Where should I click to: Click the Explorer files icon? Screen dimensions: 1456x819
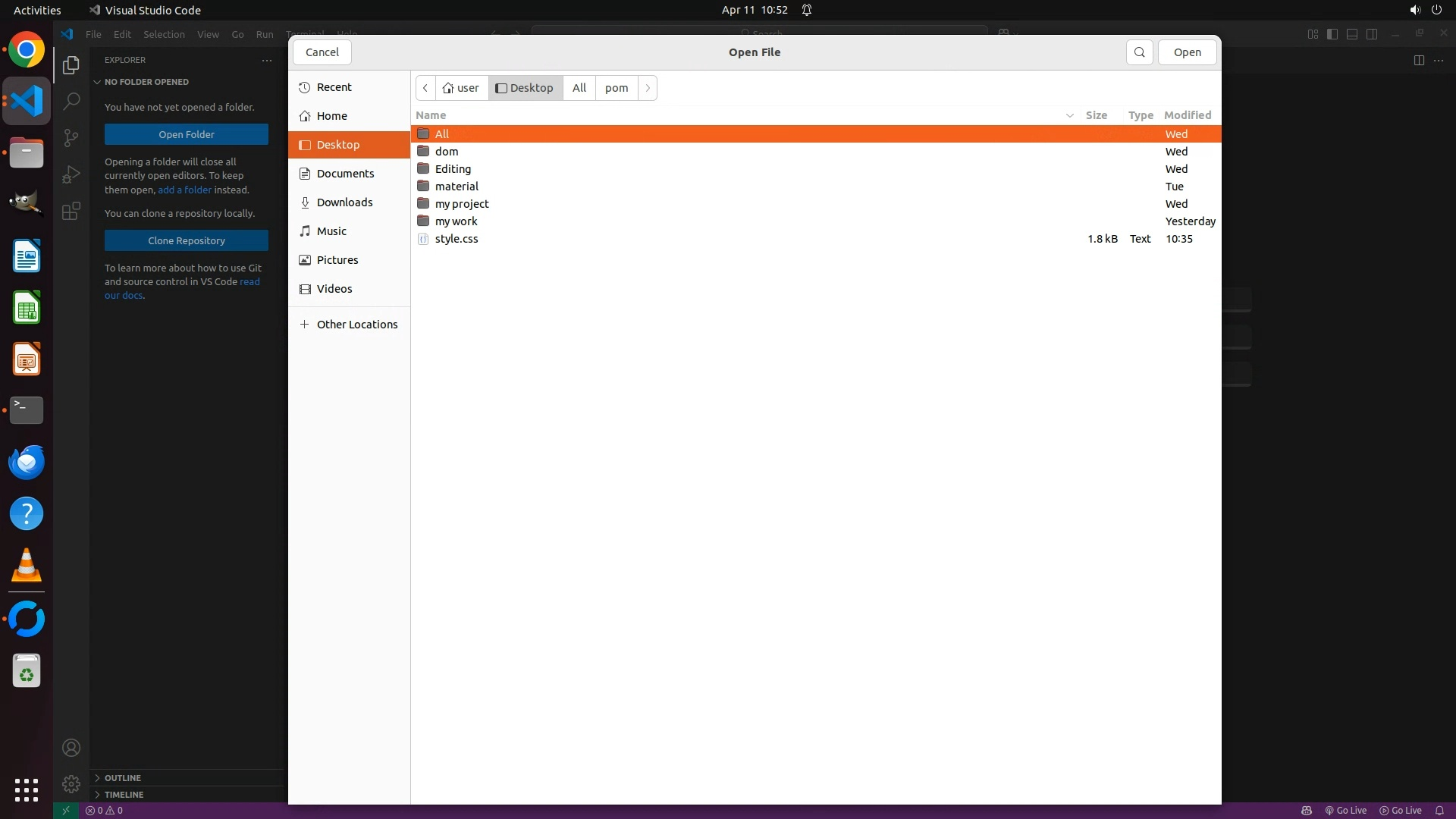click(71, 65)
